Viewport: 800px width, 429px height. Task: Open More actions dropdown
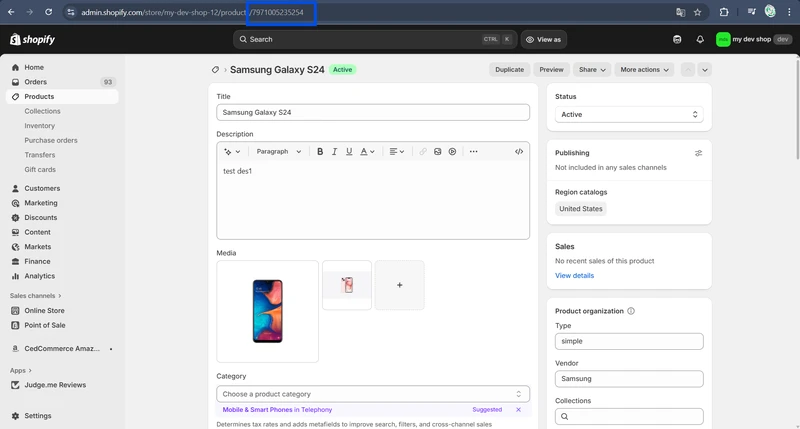(x=644, y=70)
